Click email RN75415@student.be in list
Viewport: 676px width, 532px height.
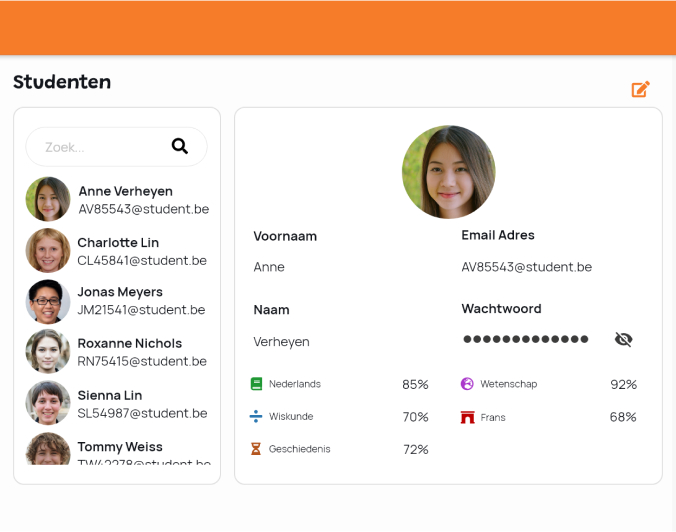pyautogui.click(x=142, y=361)
